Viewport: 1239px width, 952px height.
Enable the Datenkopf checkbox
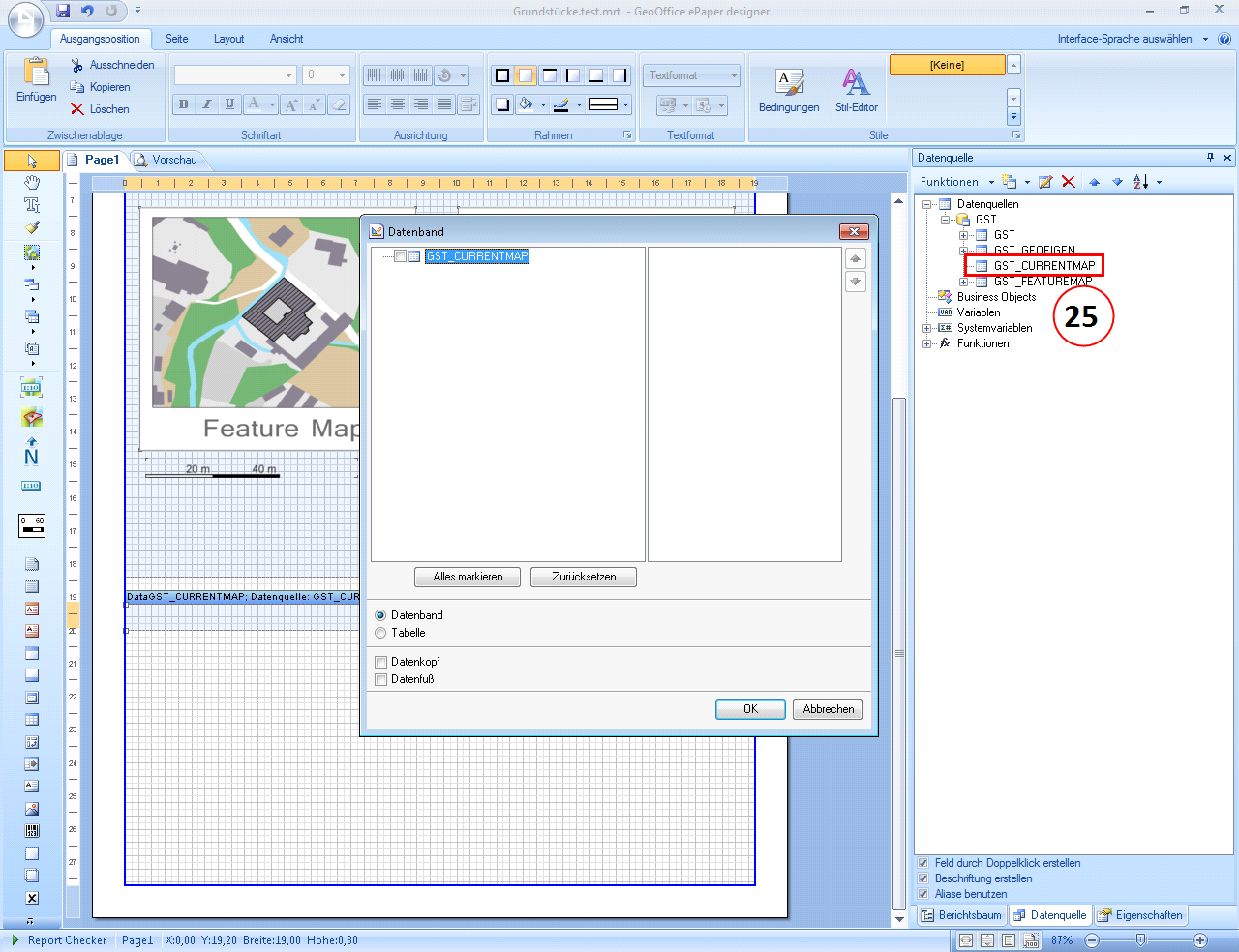[x=380, y=662]
